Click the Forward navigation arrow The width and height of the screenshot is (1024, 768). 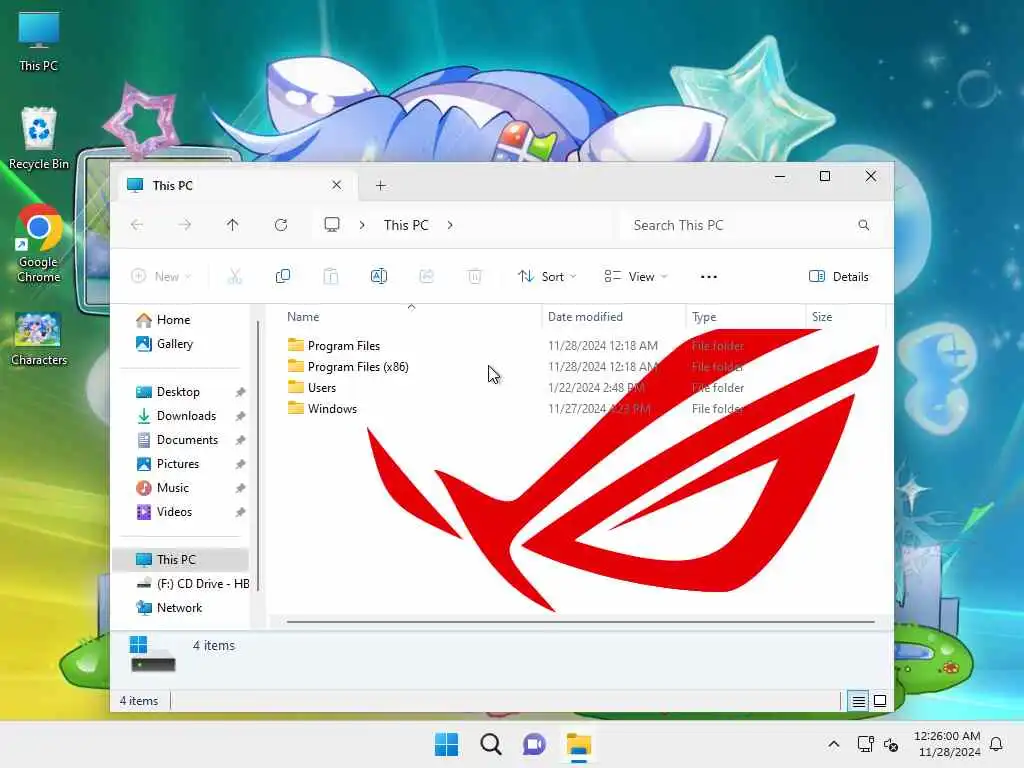[185, 225]
